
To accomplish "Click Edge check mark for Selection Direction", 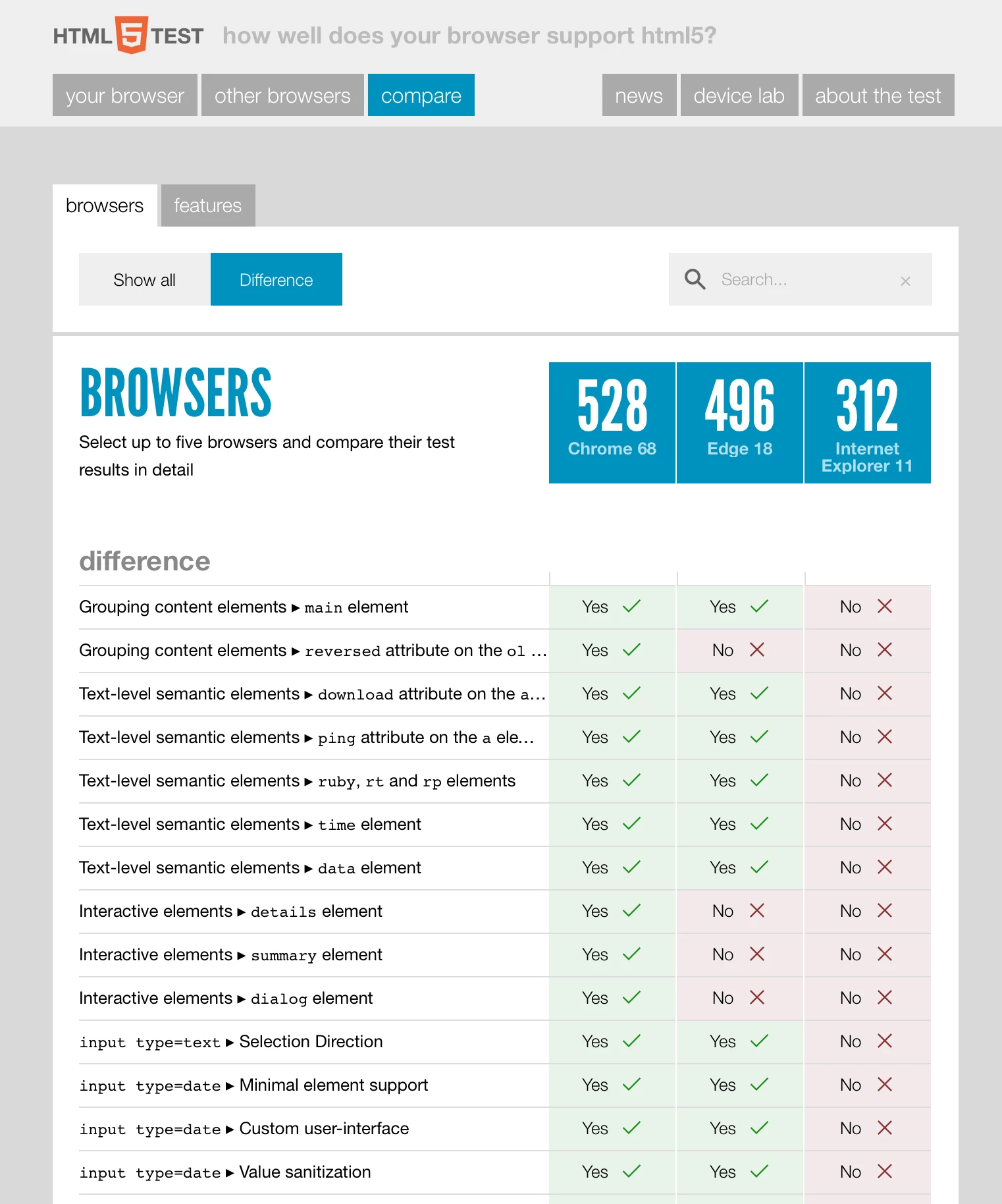I will click(x=759, y=1041).
